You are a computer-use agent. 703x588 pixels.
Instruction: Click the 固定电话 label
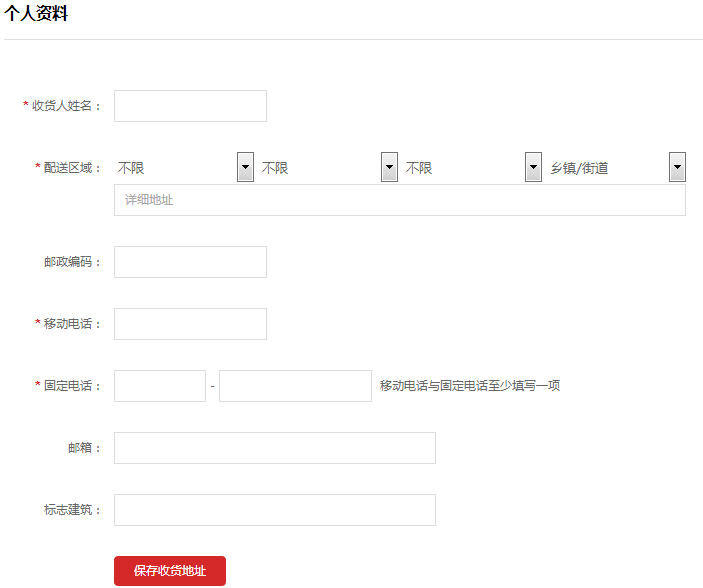pos(72,386)
